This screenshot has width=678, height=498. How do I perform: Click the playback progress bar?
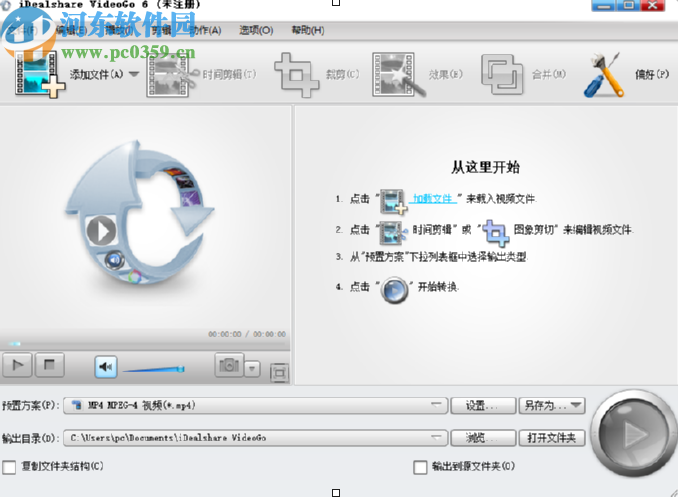(145, 344)
